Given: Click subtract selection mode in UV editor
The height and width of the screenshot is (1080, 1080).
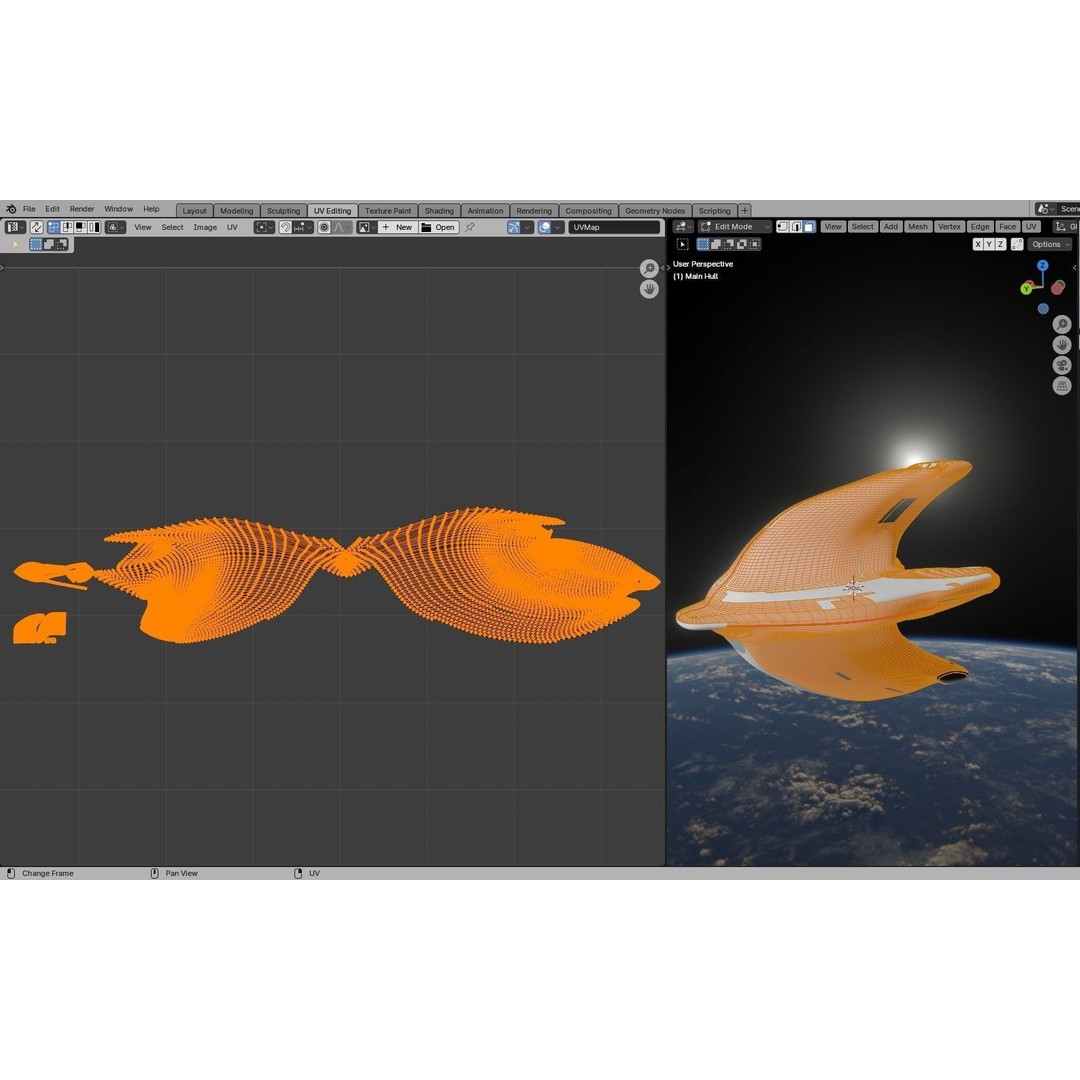Looking at the screenshot, I should (x=62, y=244).
